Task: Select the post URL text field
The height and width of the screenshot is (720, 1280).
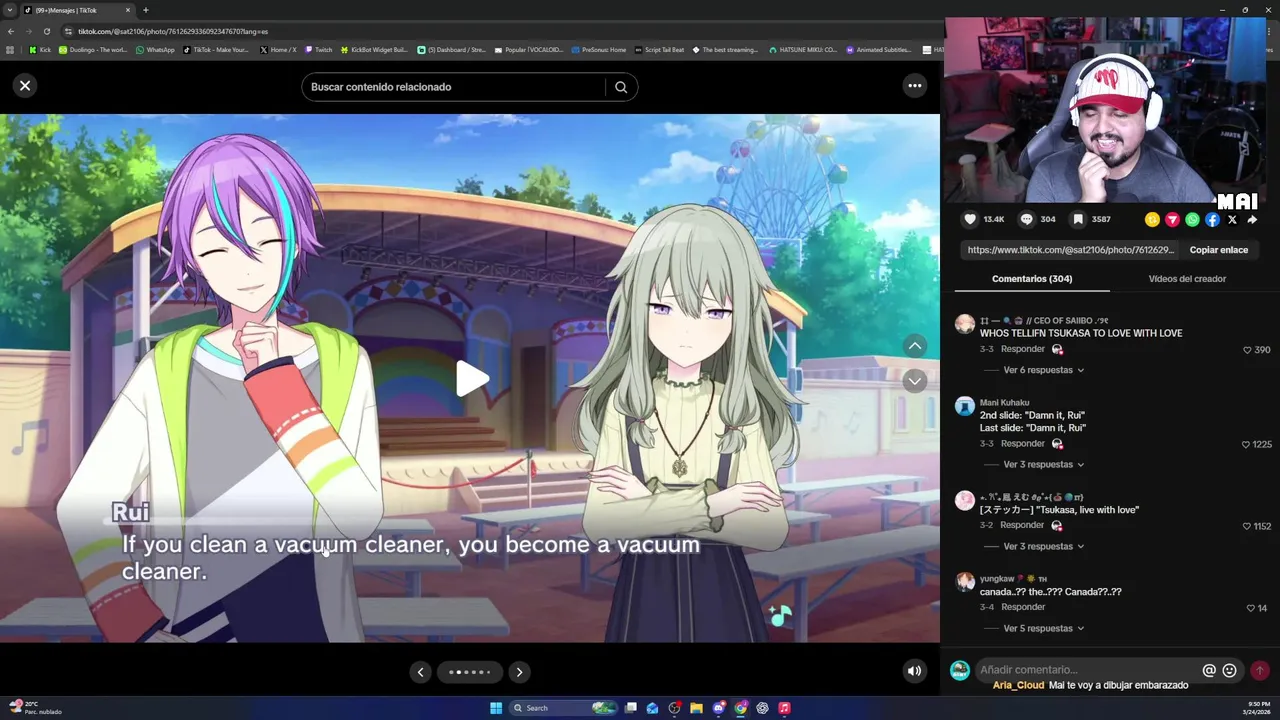Action: 1070,250
